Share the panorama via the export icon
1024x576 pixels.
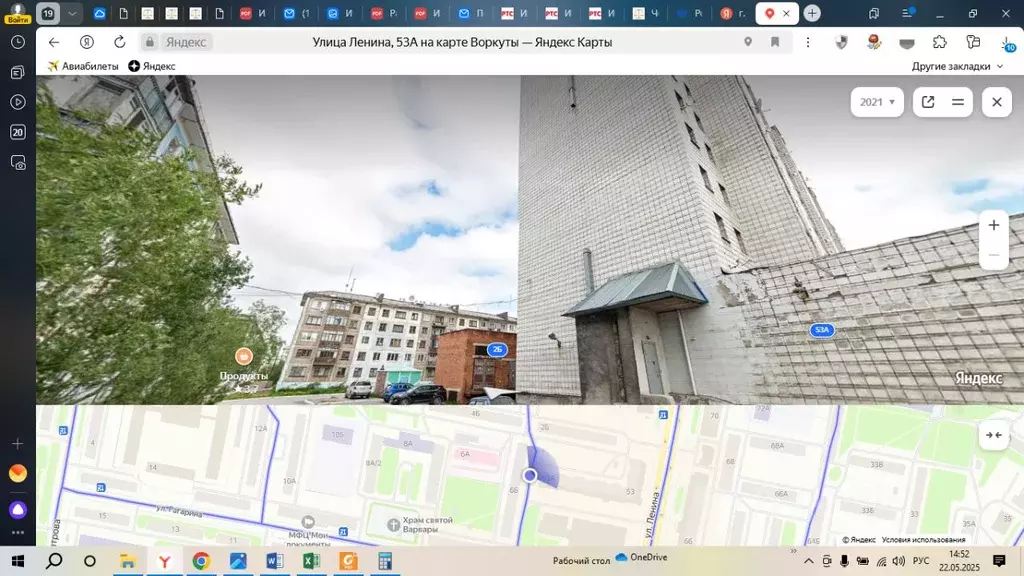[x=928, y=102]
